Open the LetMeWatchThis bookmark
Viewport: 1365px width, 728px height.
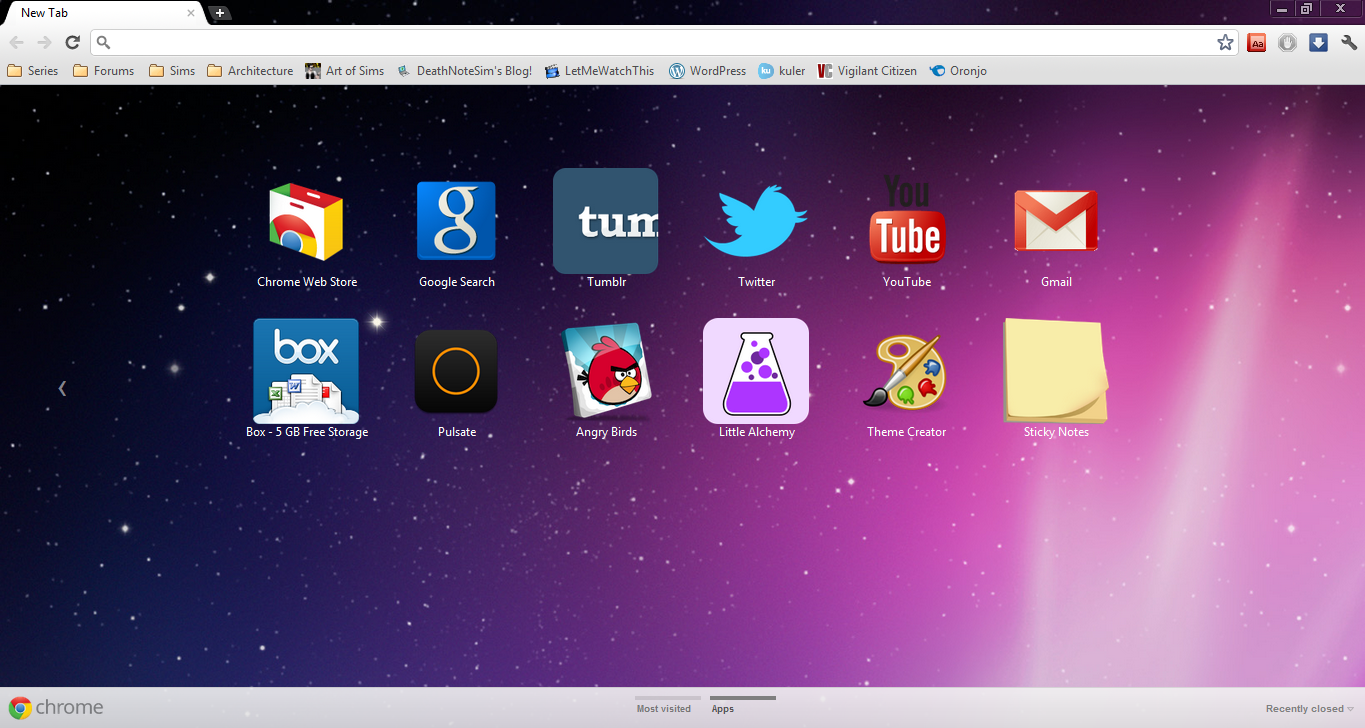[599, 71]
